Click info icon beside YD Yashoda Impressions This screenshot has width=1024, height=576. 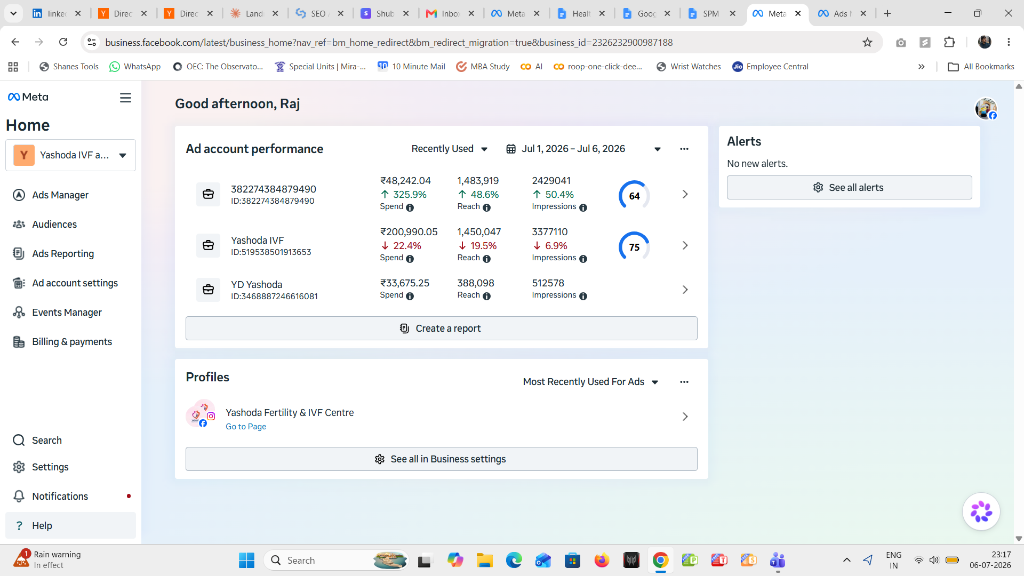583,296
